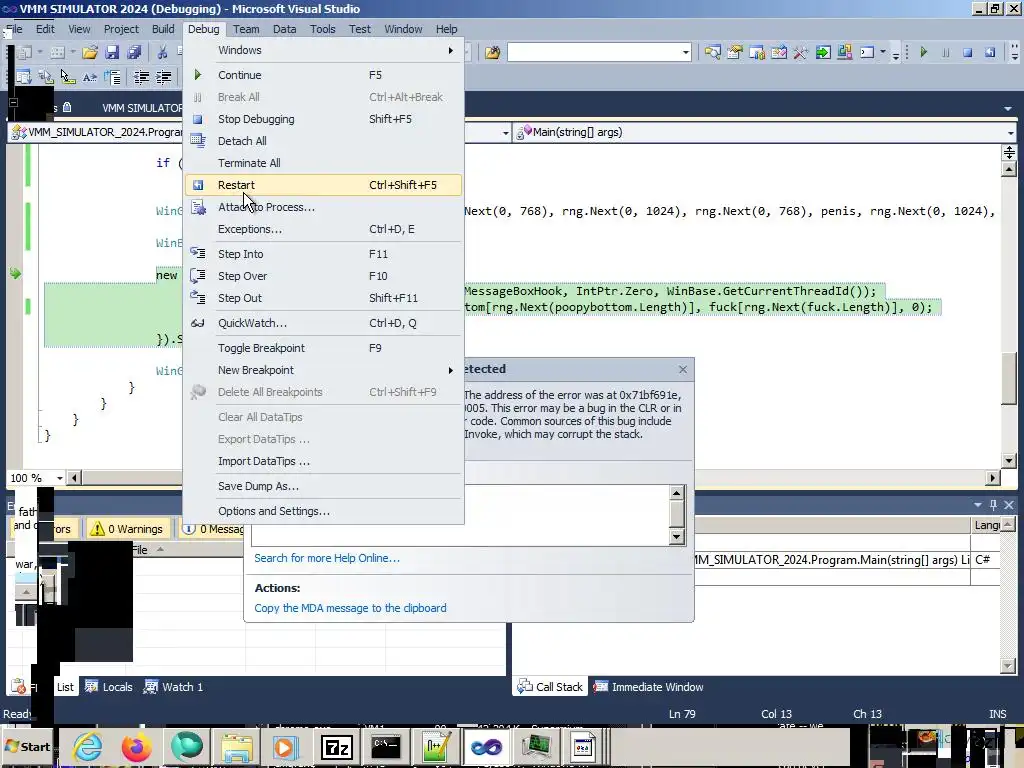Click the Increase Indent toolbar icon
The image size is (1024, 768).
[x=163, y=78]
